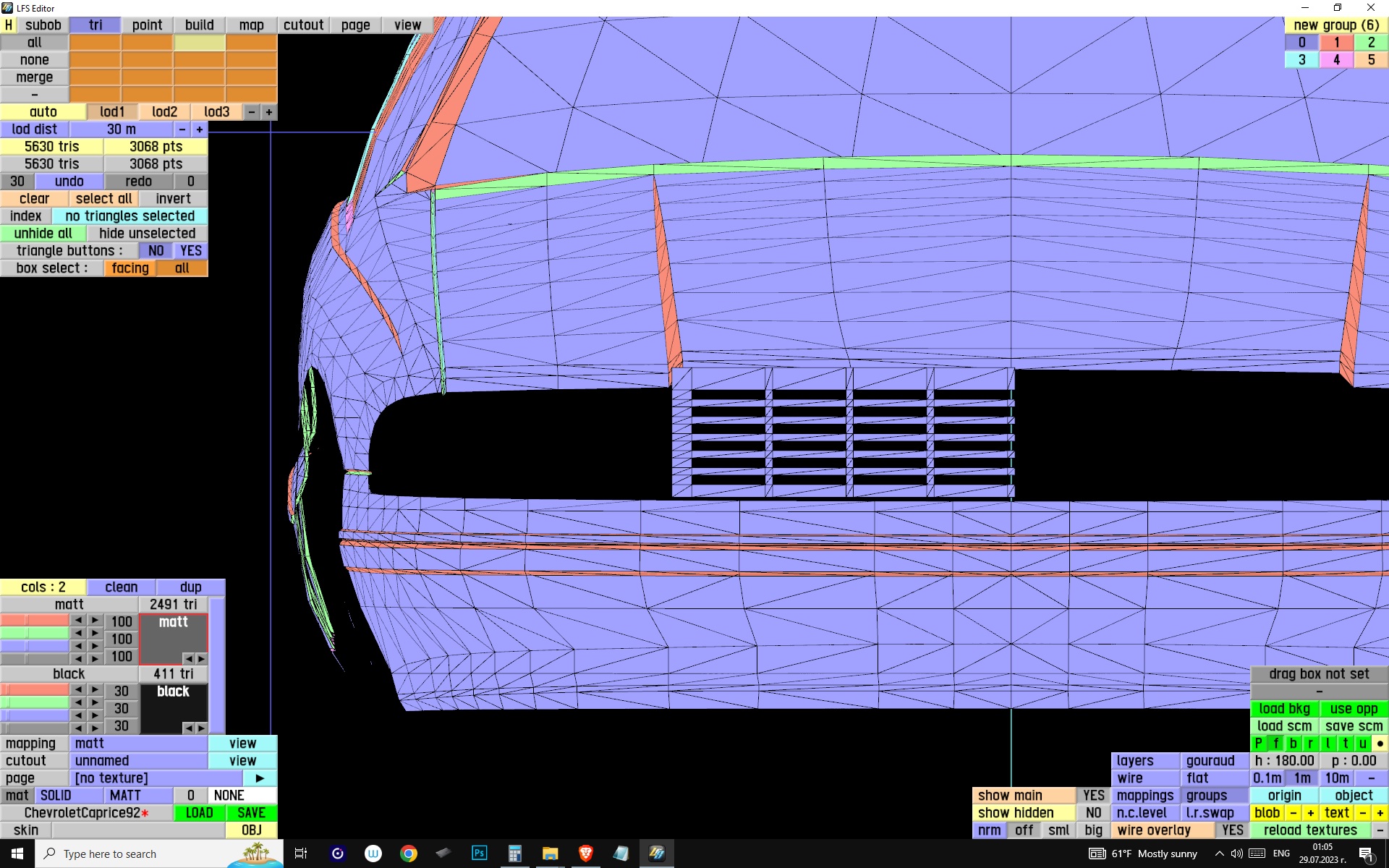Toggle show hidden NO value
Image resolution: width=1389 pixels, height=868 pixels.
[x=1093, y=813]
